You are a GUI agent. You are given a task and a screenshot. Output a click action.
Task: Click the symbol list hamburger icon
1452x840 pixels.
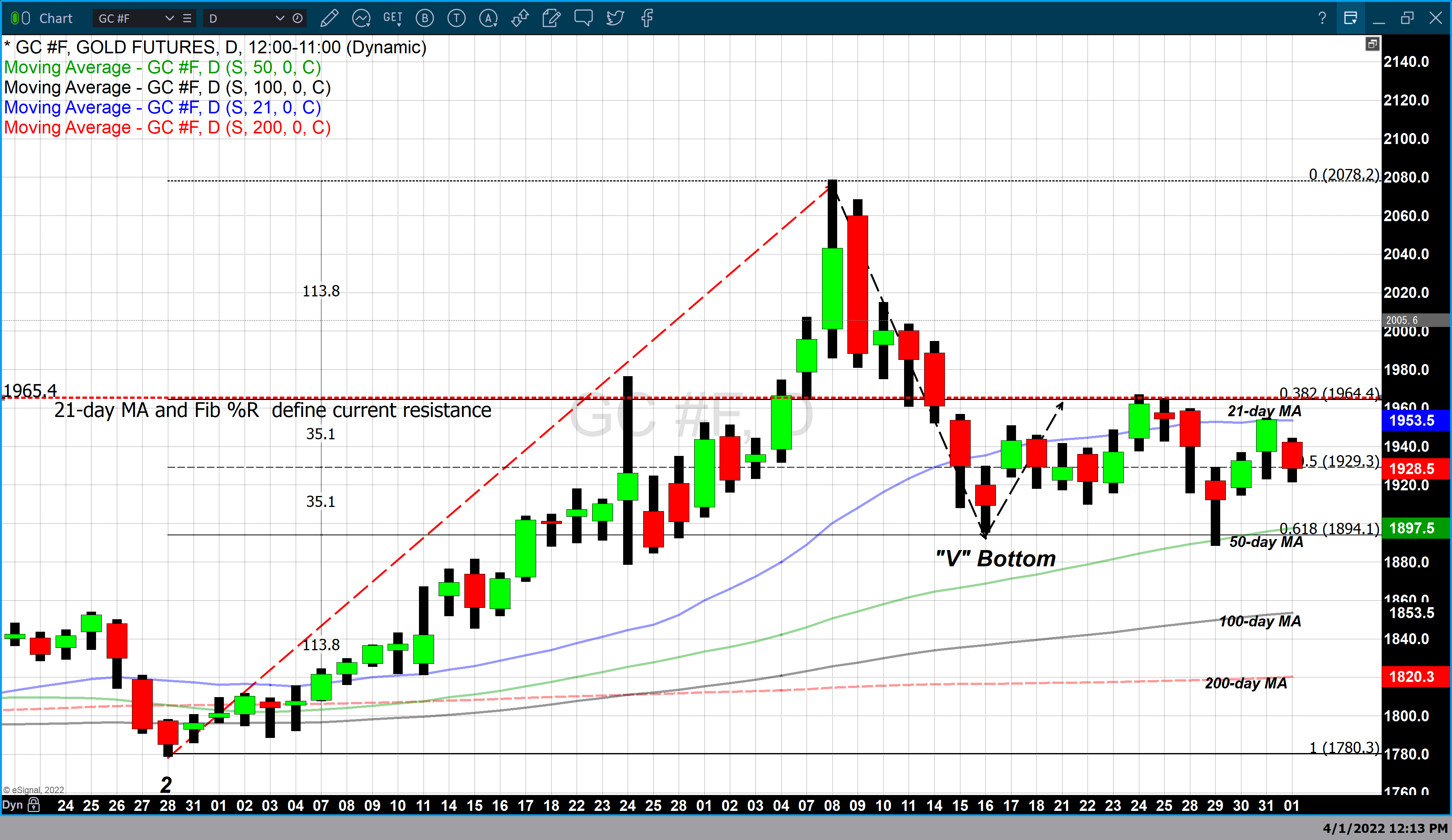(x=187, y=19)
